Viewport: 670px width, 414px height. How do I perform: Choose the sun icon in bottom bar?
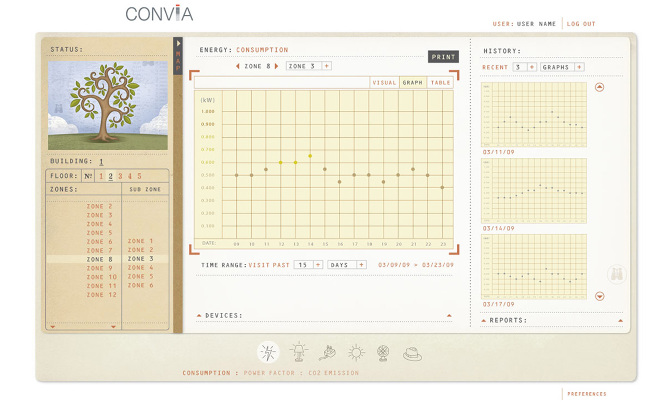point(356,353)
